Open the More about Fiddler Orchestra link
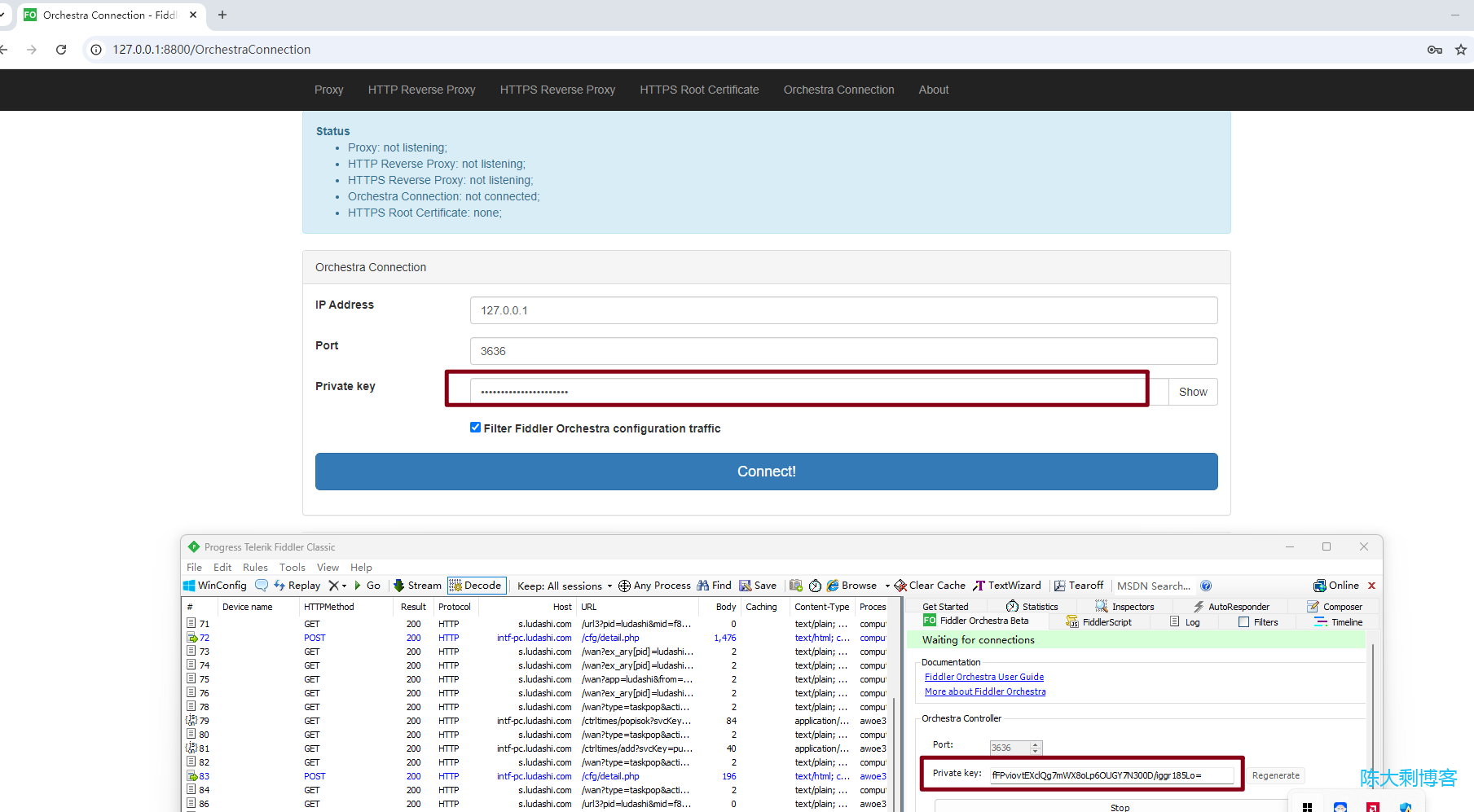The width and height of the screenshot is (1474, 812). pos(985,691)
